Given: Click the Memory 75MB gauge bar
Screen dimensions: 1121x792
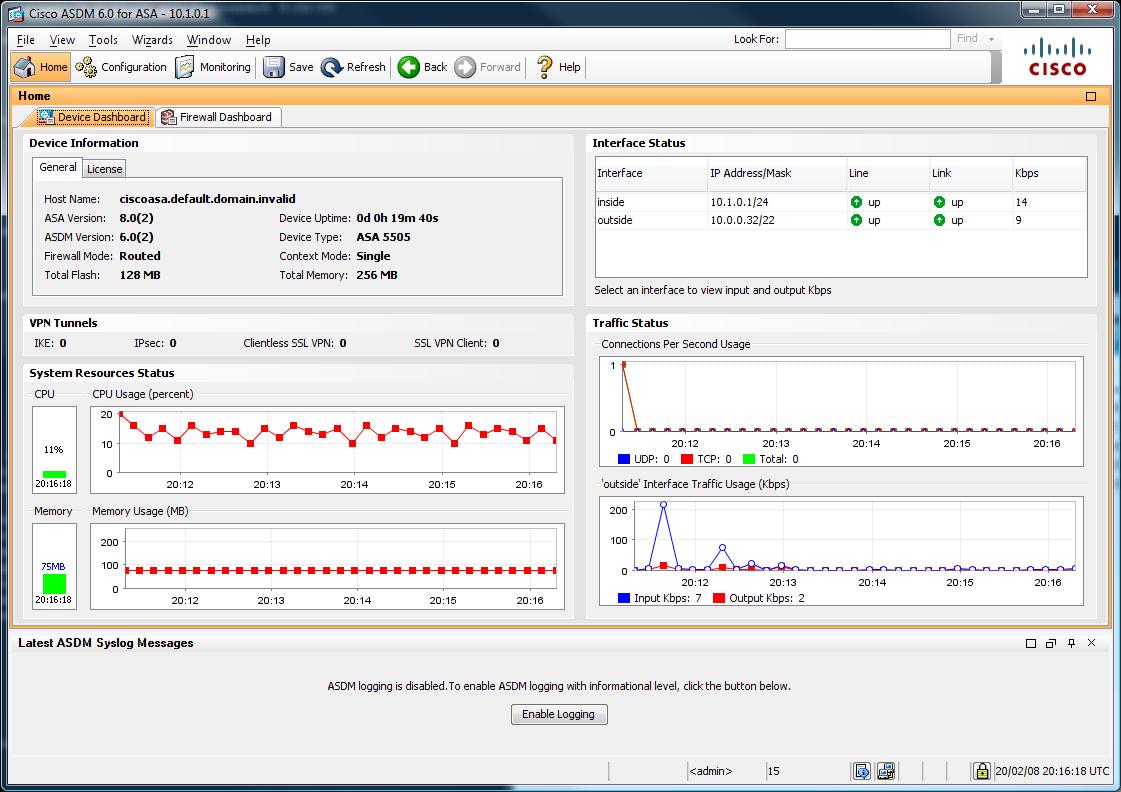Looking at the screenshot, I should click(54, 584).
